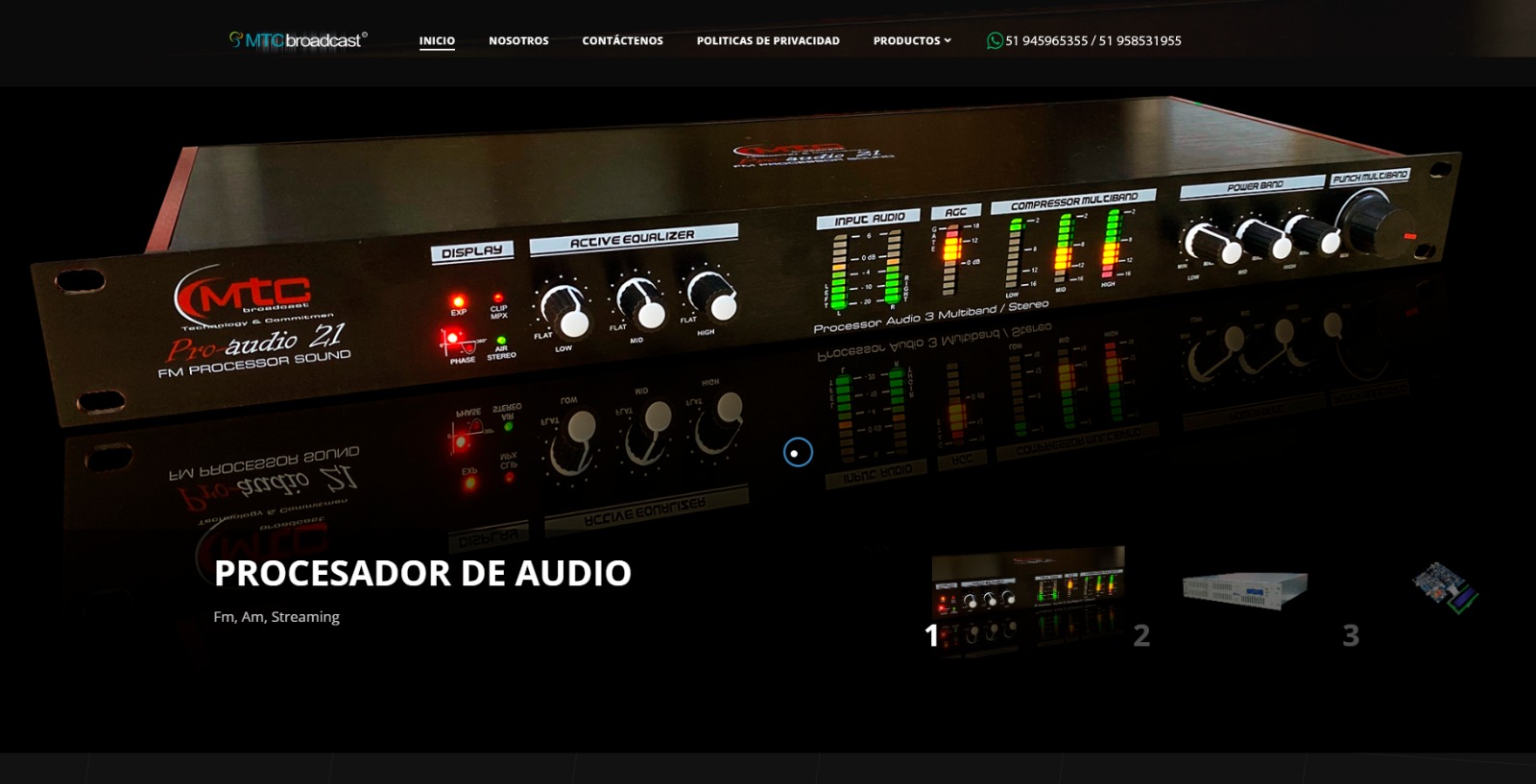Click the red EXP LED under Display

(x=459, y=301)
